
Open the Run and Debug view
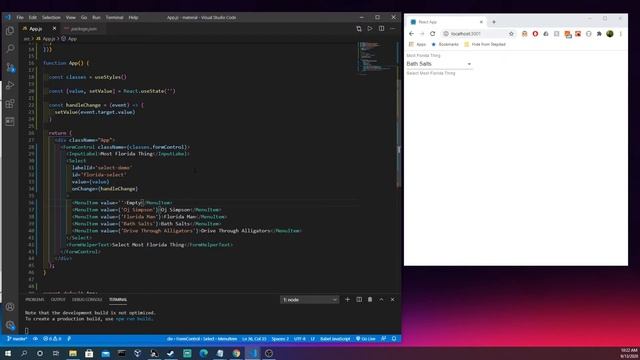pyautogui.click(x=10, y=85)
